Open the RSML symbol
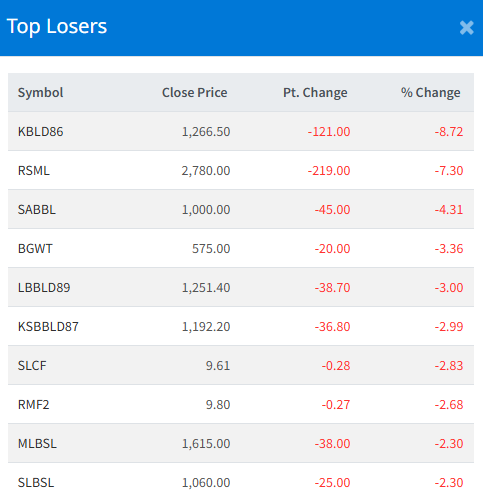Screen dimensions: 483x496 34,170
